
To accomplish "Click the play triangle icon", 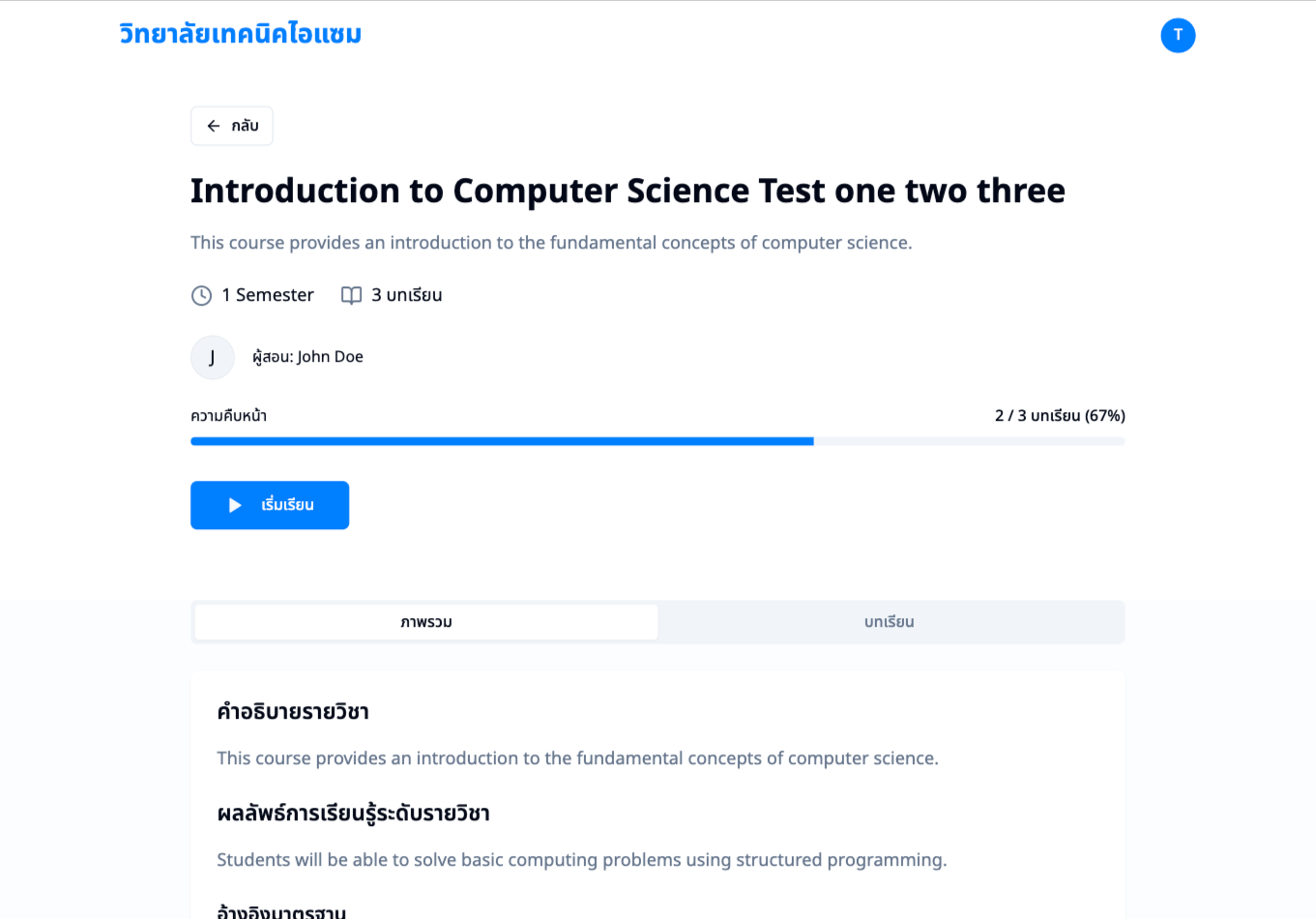I will pyautogui.click(x=235, y=505).
